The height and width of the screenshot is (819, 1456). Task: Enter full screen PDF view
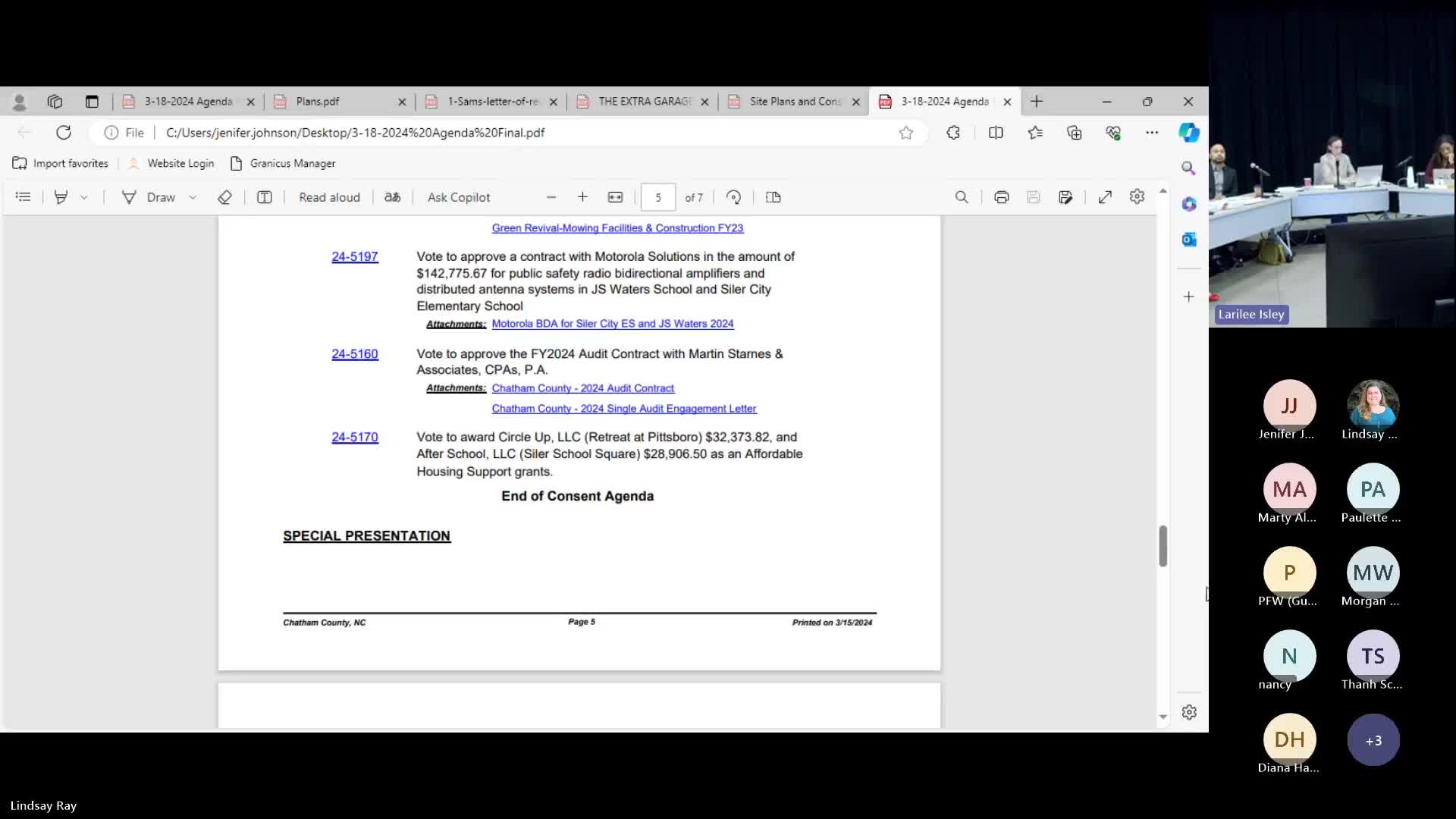(x=1106, y=197)
